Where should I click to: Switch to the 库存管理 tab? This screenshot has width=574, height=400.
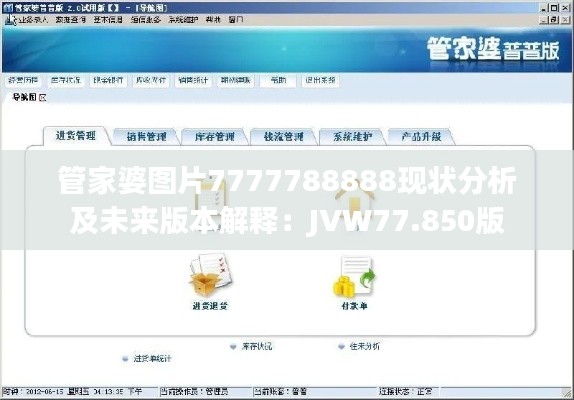click(215, 137)
